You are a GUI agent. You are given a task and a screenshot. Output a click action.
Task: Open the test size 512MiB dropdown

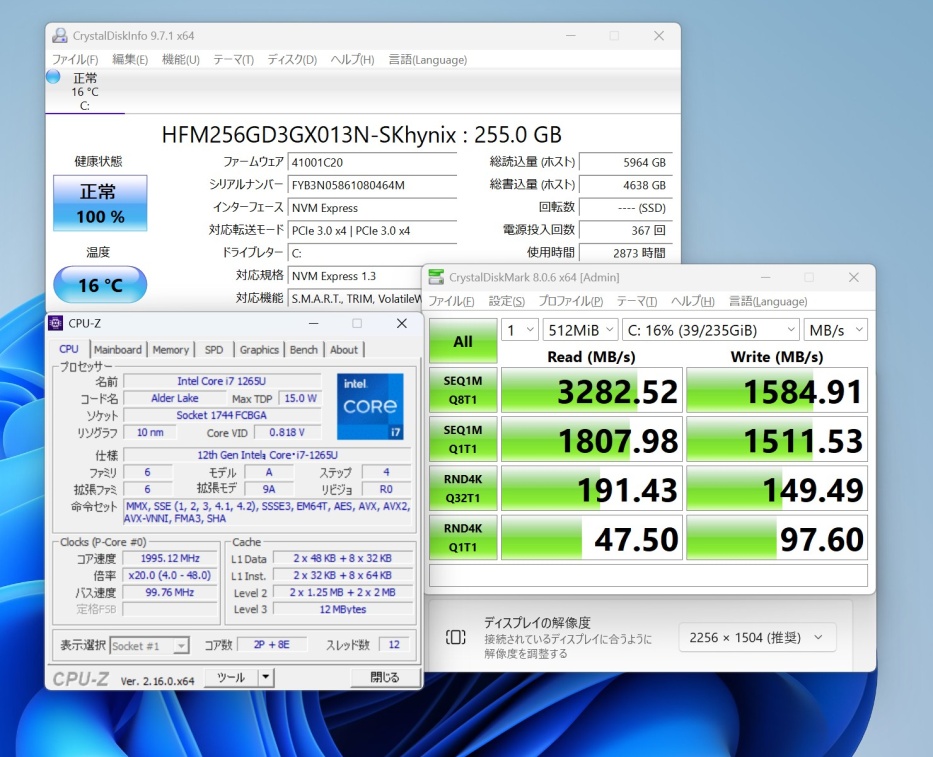(x=579, y=330)
